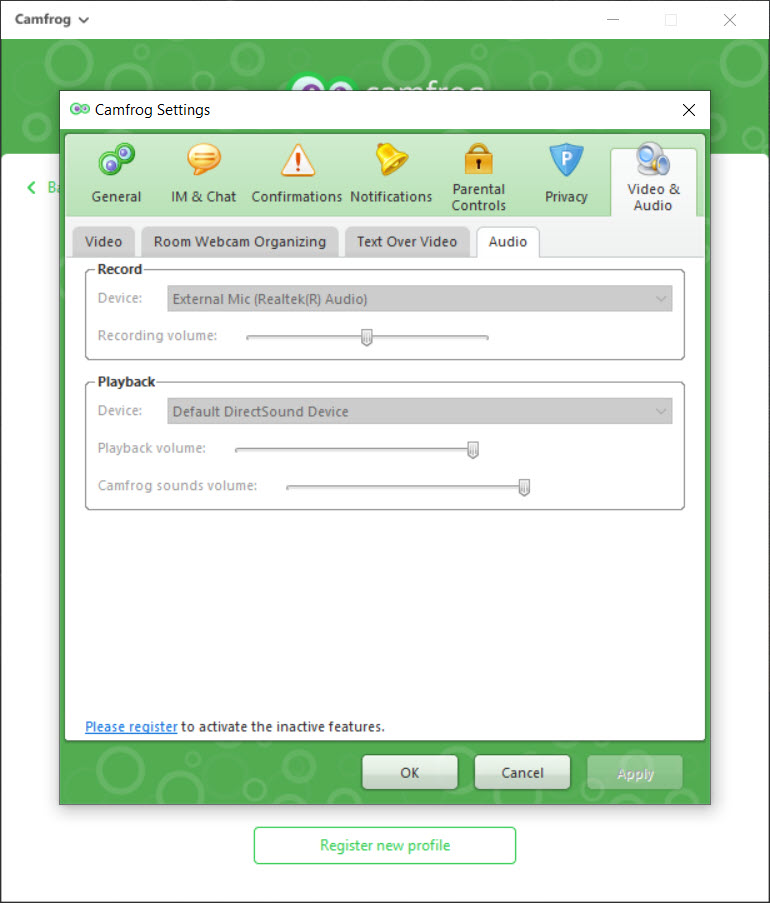Viewport: 770px width, 903px height.
Task: Click the Camfrog sounds volume slider handle
Action: coord(524,487)
